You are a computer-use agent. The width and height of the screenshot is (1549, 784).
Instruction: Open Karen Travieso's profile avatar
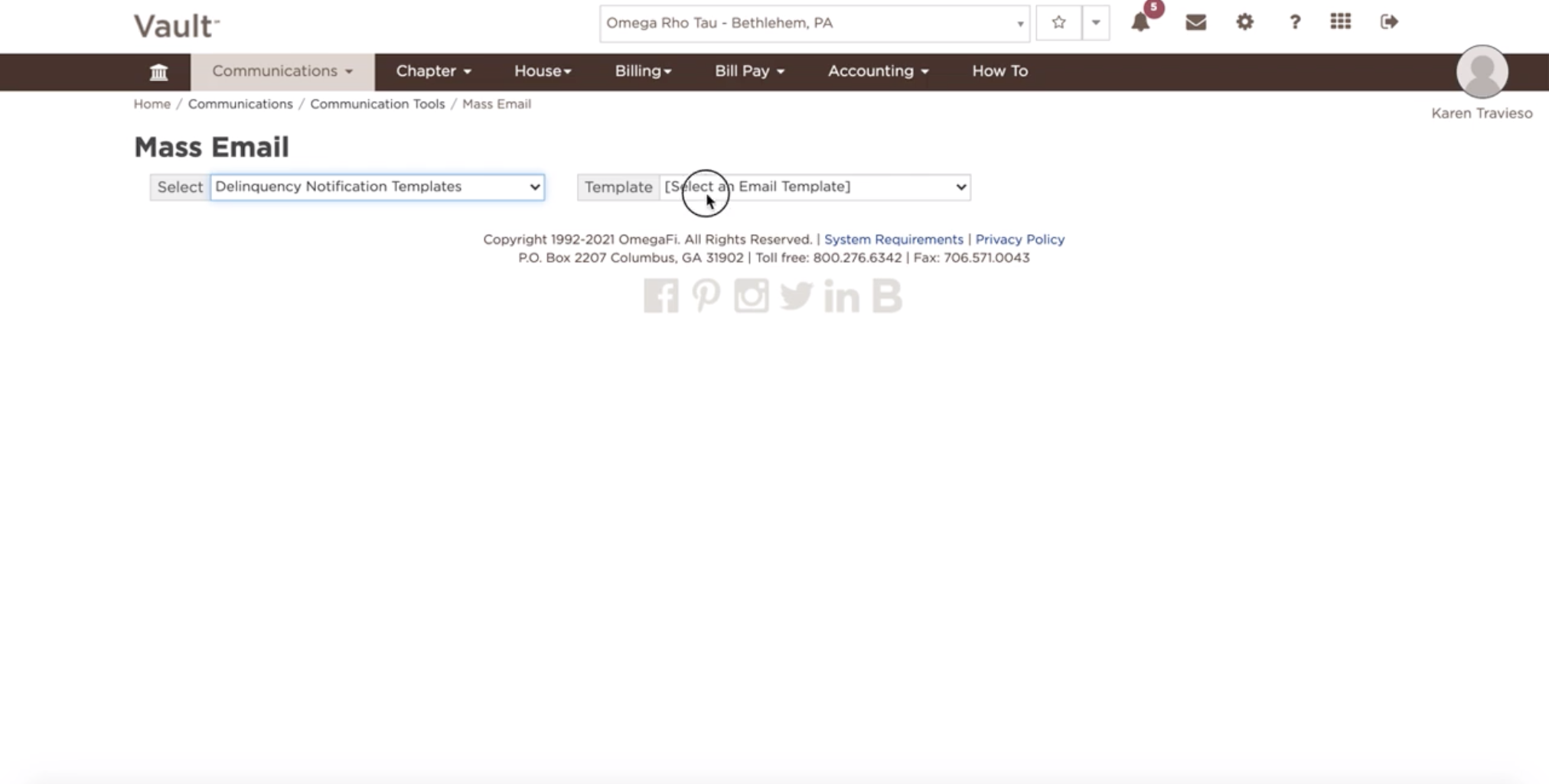coord(1481,71)
